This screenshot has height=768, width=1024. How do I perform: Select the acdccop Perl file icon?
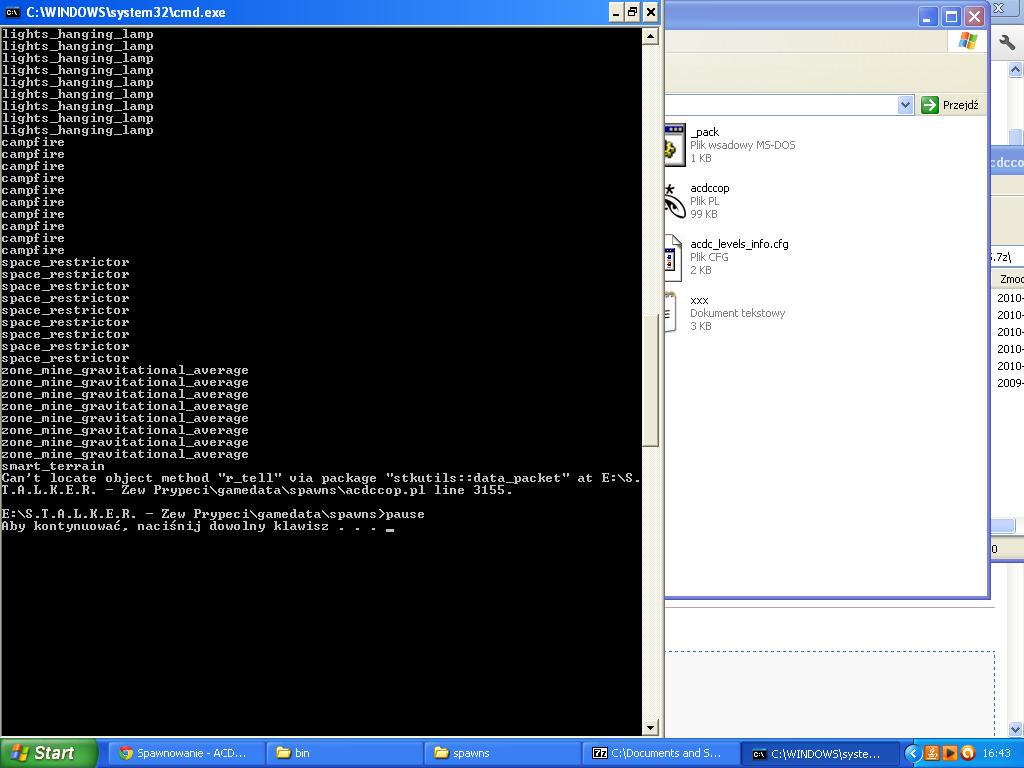[675, 201]
